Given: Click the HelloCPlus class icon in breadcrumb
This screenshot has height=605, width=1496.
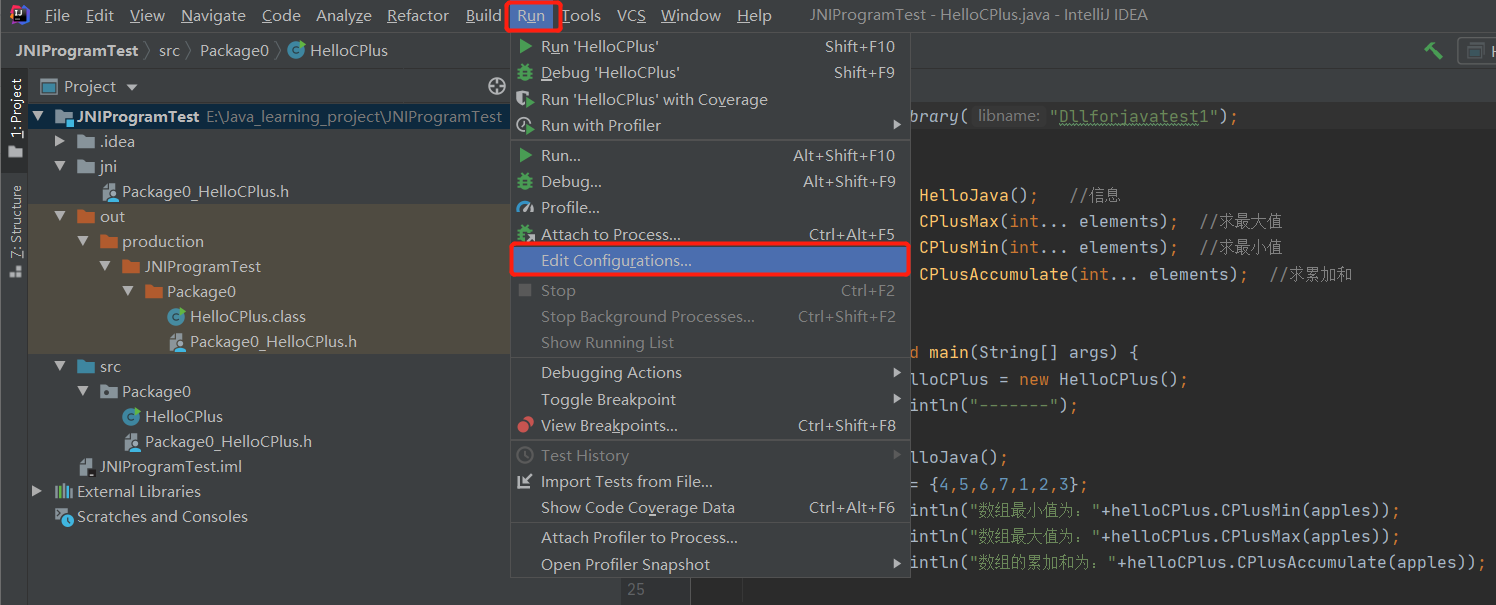Looking at the screenshot, I should pos(296,50).
